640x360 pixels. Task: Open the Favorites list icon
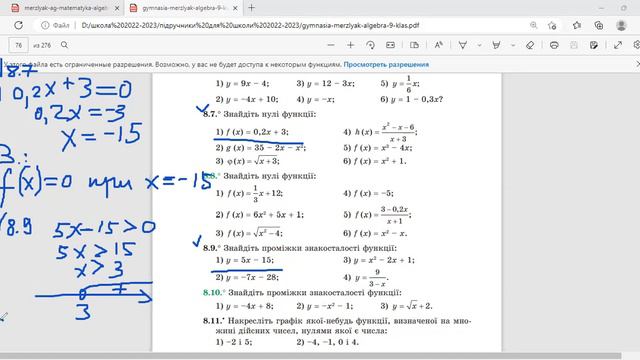tap(577, 25)
